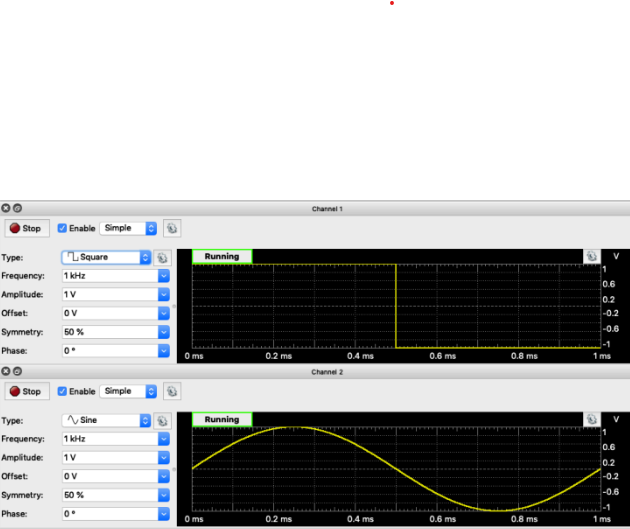
Task: Click Channel 2 plot settings gear icon
Action: point(591,419)
